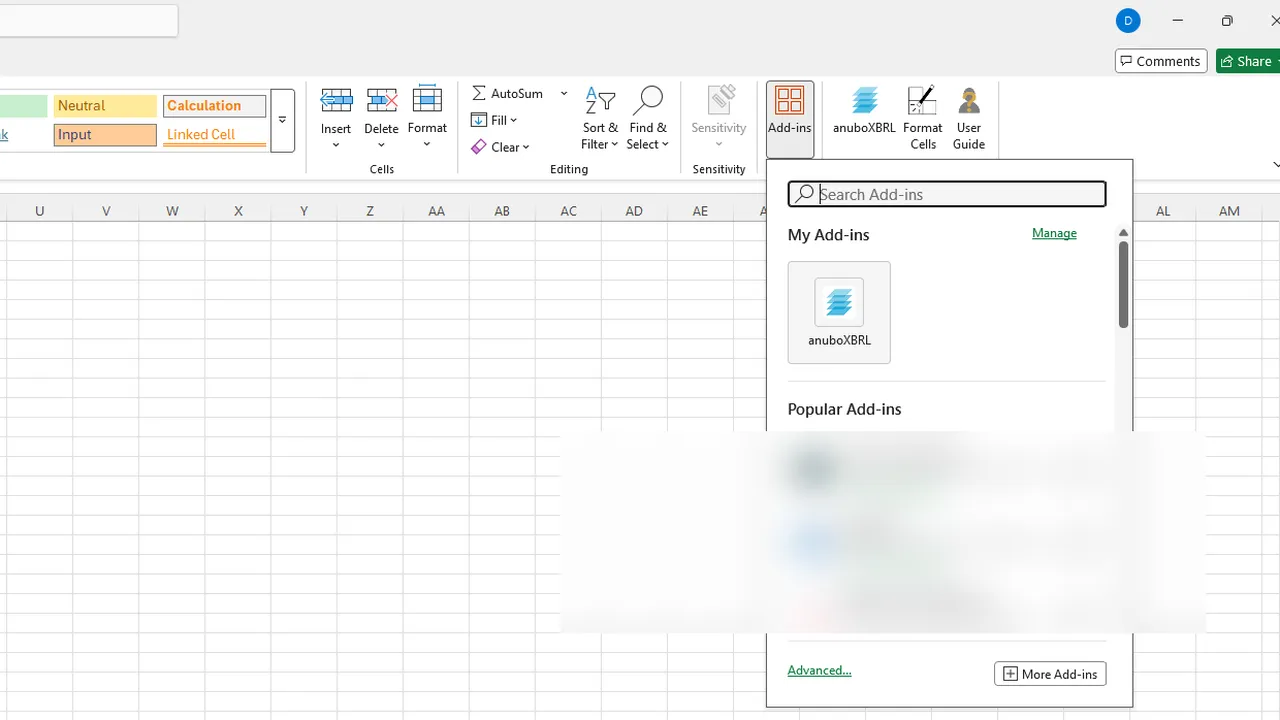Select column header AM
The height and width of the screenshot is (720, 1280).
[1229, 211]
